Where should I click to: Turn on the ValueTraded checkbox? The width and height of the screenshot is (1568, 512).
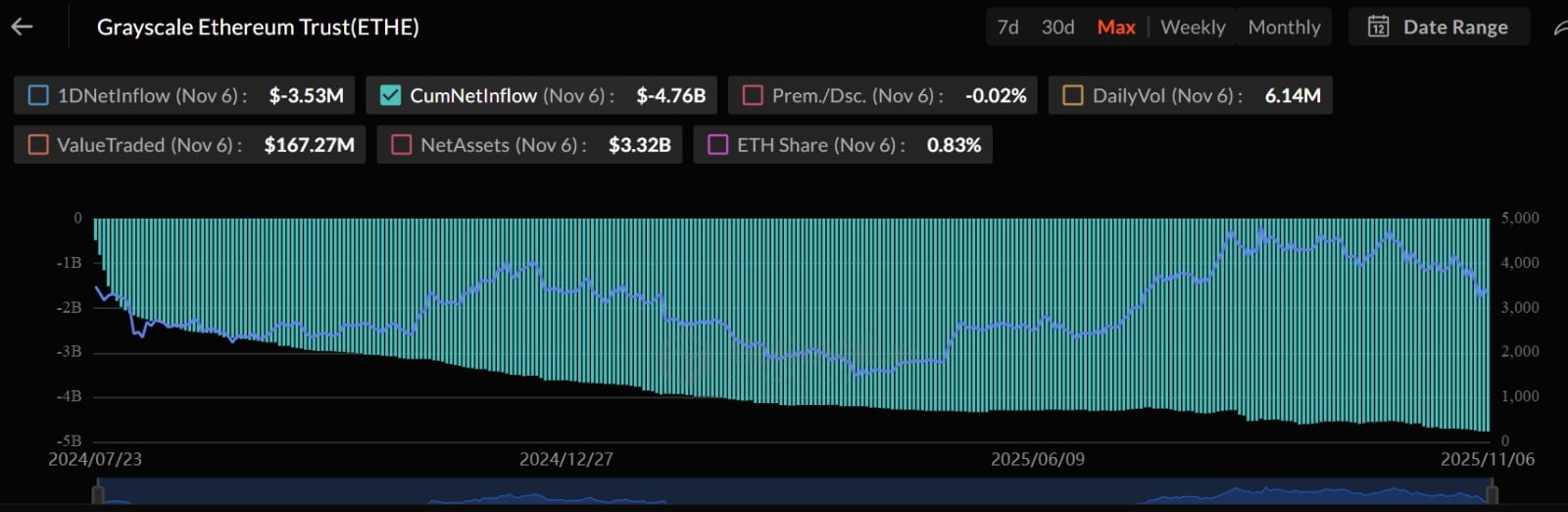[x=38, y=144]
